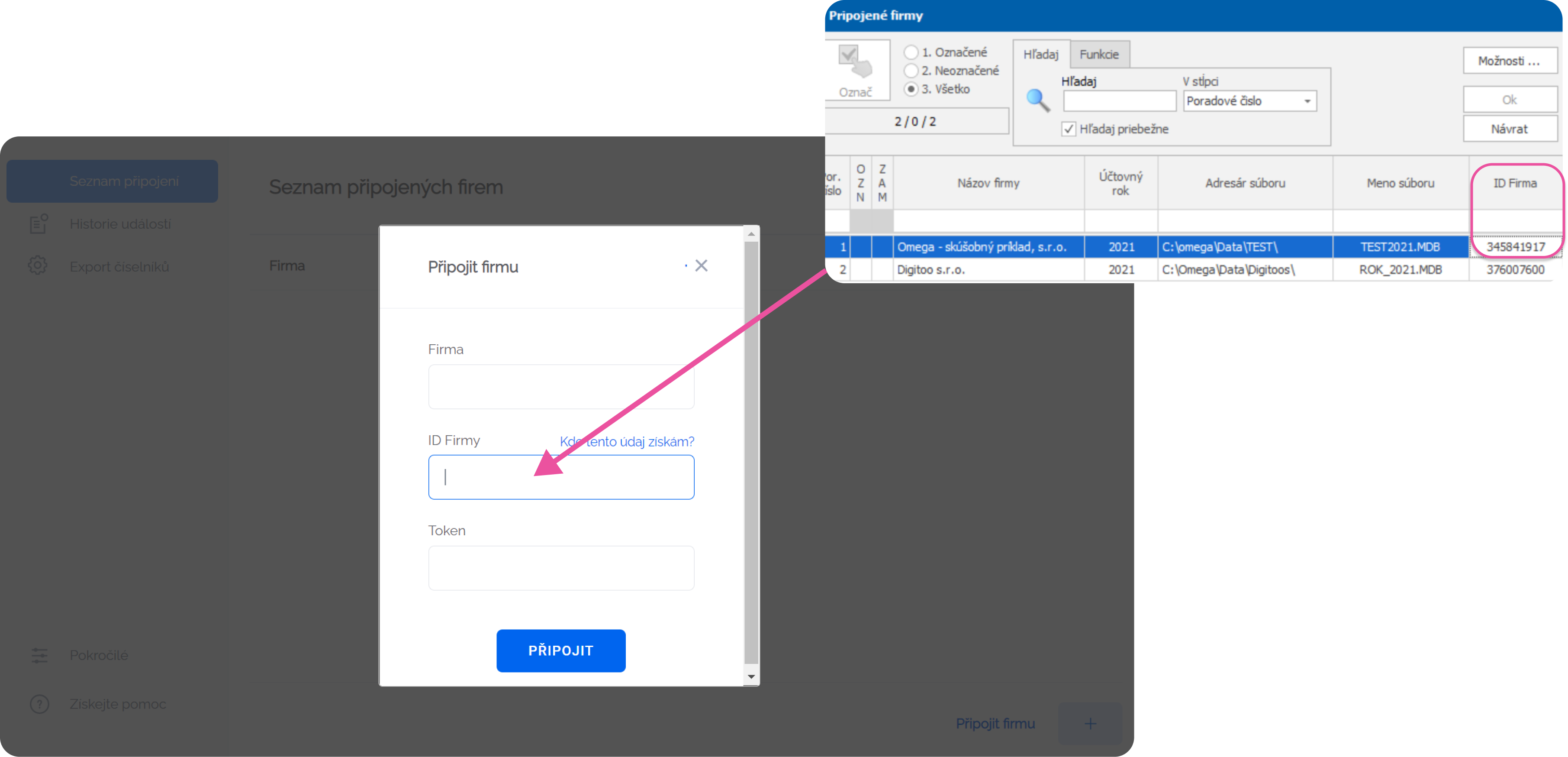
Task: Click the PŘIPOJIT button
Action: pyautogui.click(x=560, y=650)
